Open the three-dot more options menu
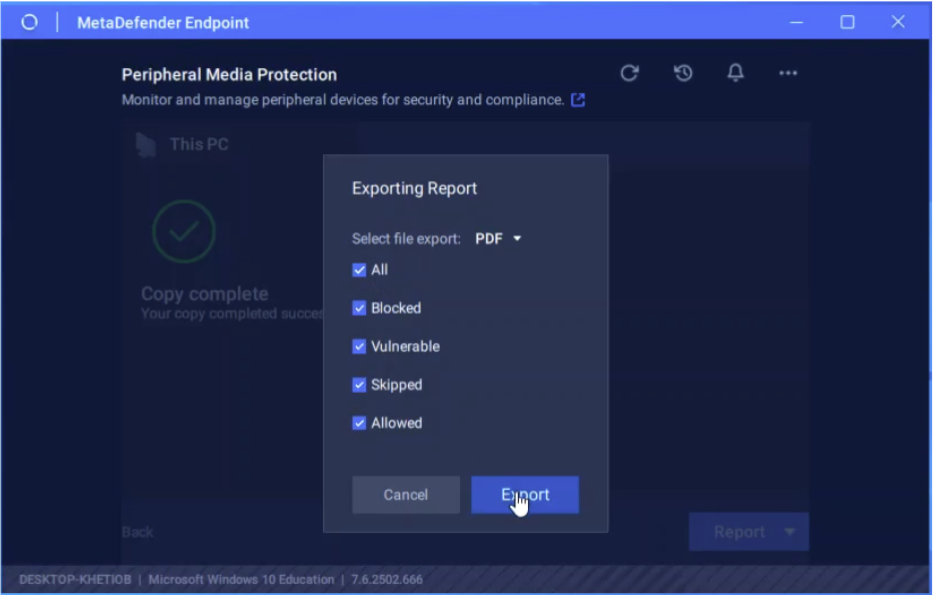This screenshot has width=934, height=595. click(788, 73)
